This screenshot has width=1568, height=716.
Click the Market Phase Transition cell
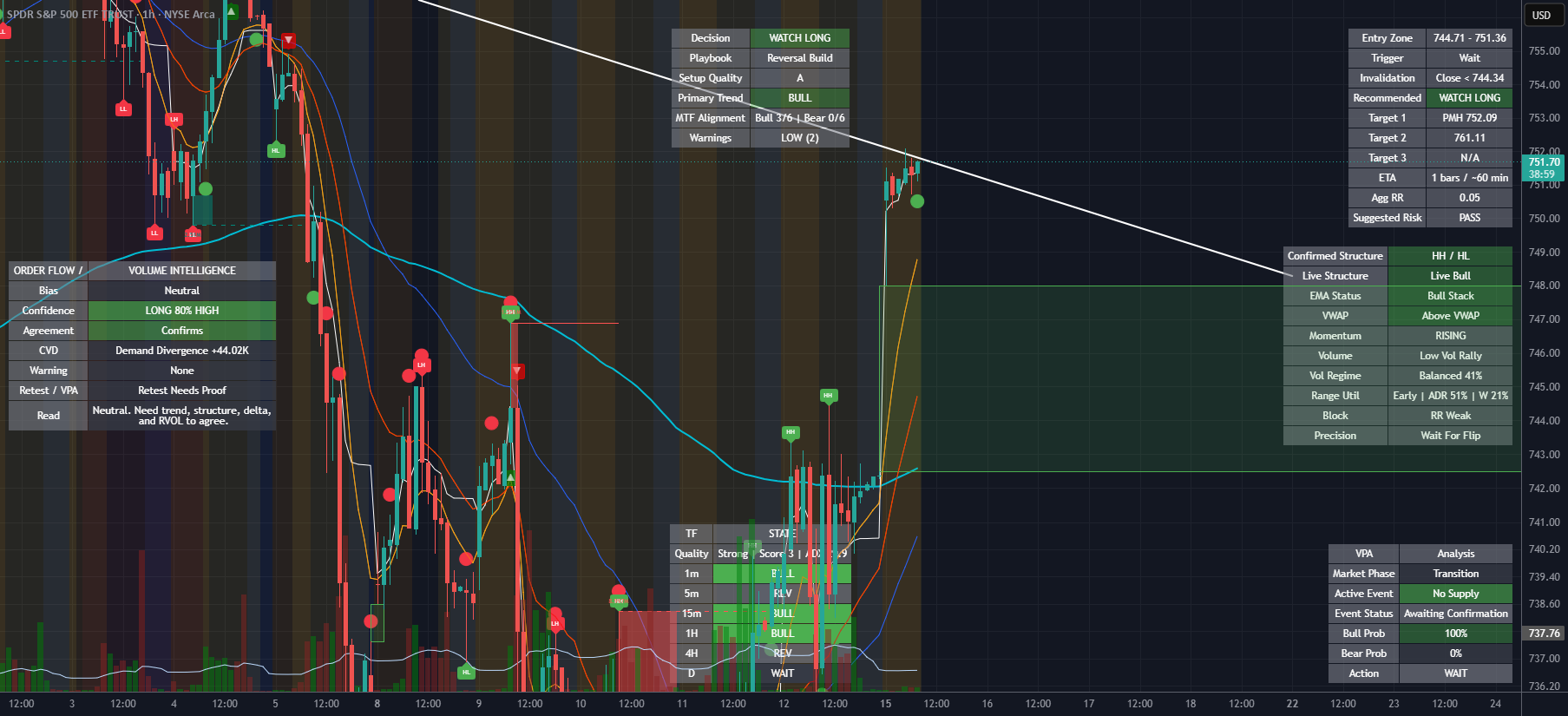pyautogui.click(x=1455, y=574)
